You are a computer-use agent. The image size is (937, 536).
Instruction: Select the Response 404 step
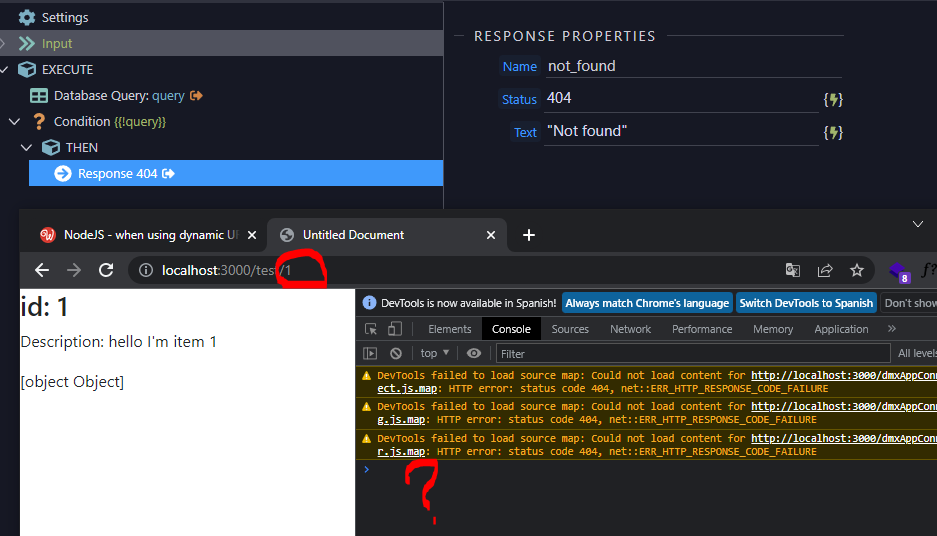click(236, 173)
